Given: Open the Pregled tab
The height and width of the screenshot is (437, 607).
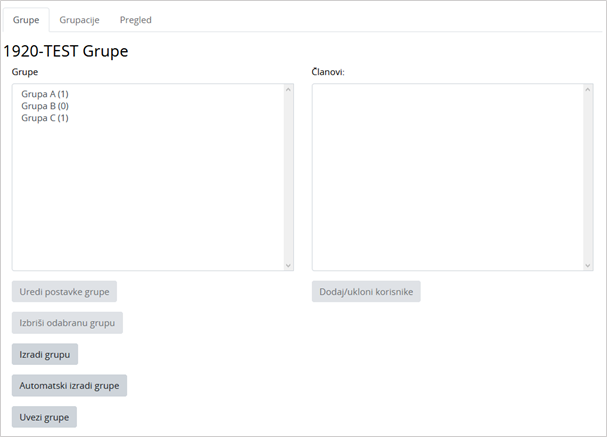Looking at the screenshot, I should tap(135, 20).
